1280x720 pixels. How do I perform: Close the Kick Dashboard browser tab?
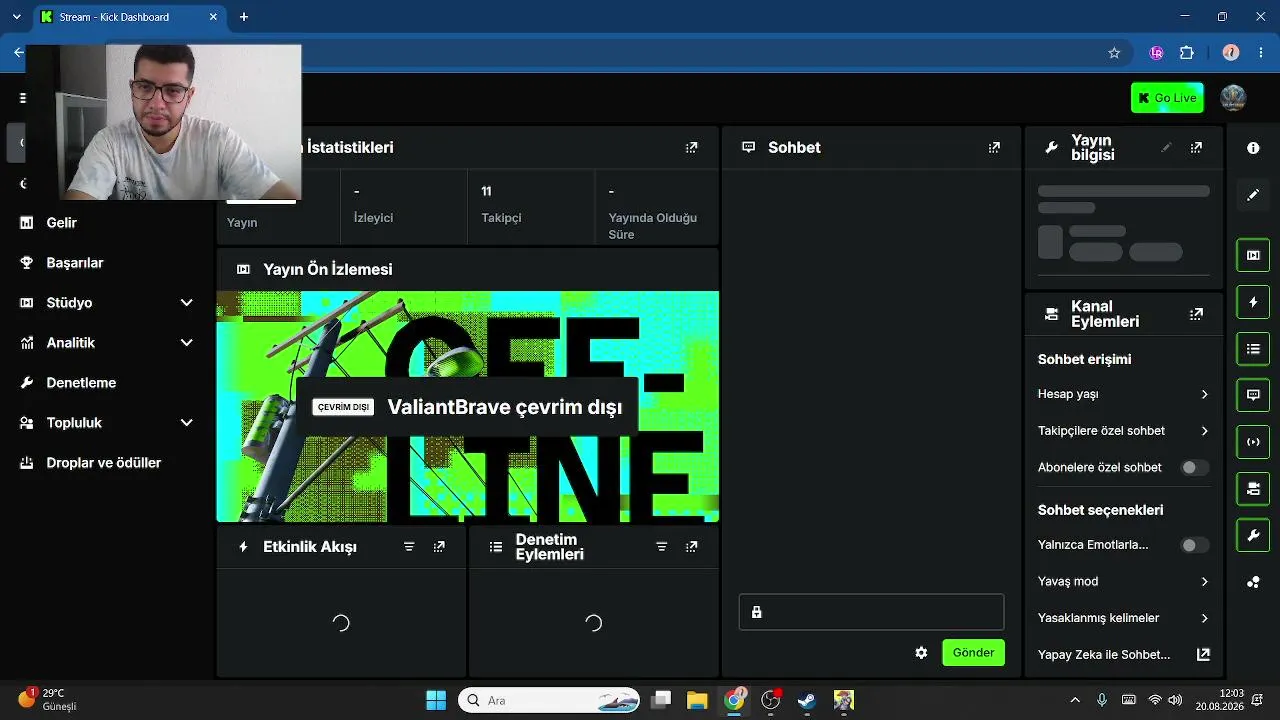pyautogui.click(x=213, y=17)
